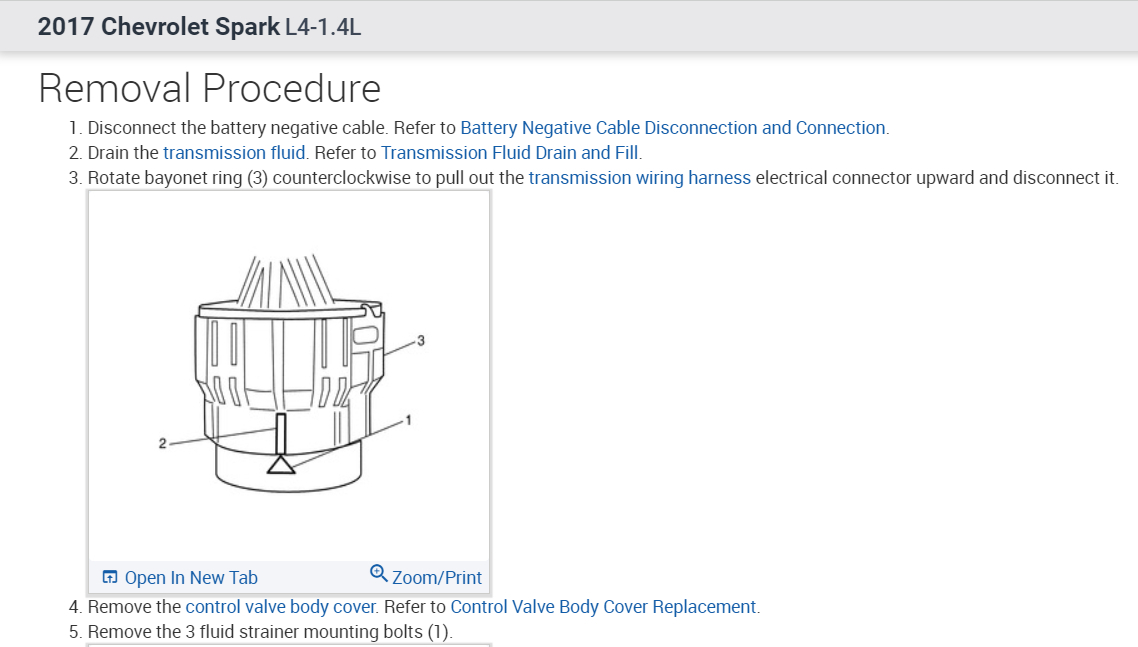Open the Battery Negative Cable Disconnection and Connection link
Image resolution: width=1138 pixels, height=647 pixels.
(x=673, y=128)
